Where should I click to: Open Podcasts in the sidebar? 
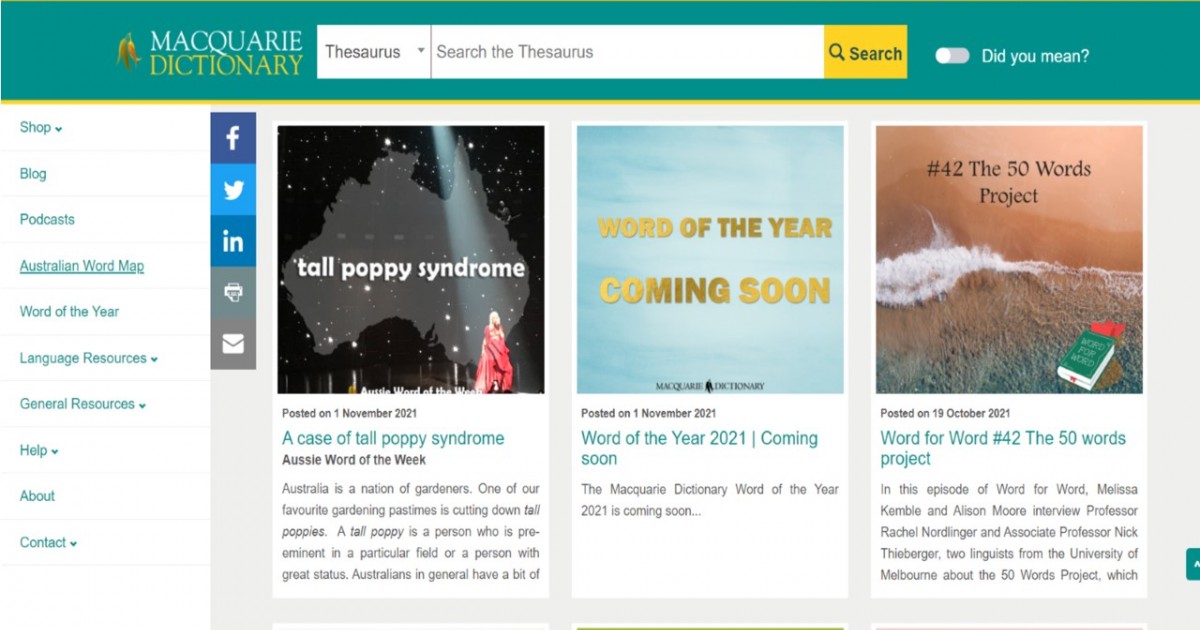pos(47,219)
